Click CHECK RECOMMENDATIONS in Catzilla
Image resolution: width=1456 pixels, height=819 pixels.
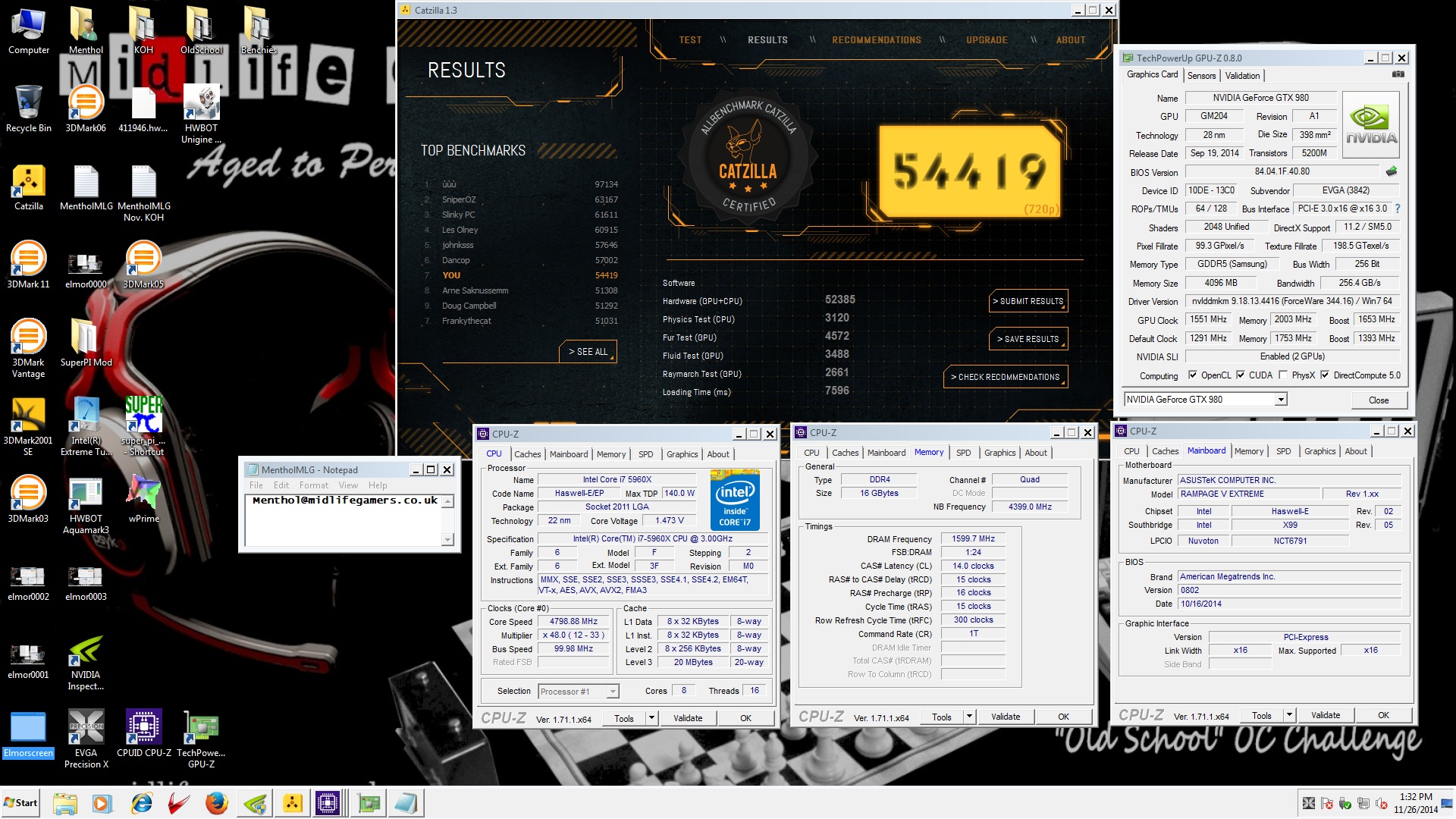[x=1005, y=377]
